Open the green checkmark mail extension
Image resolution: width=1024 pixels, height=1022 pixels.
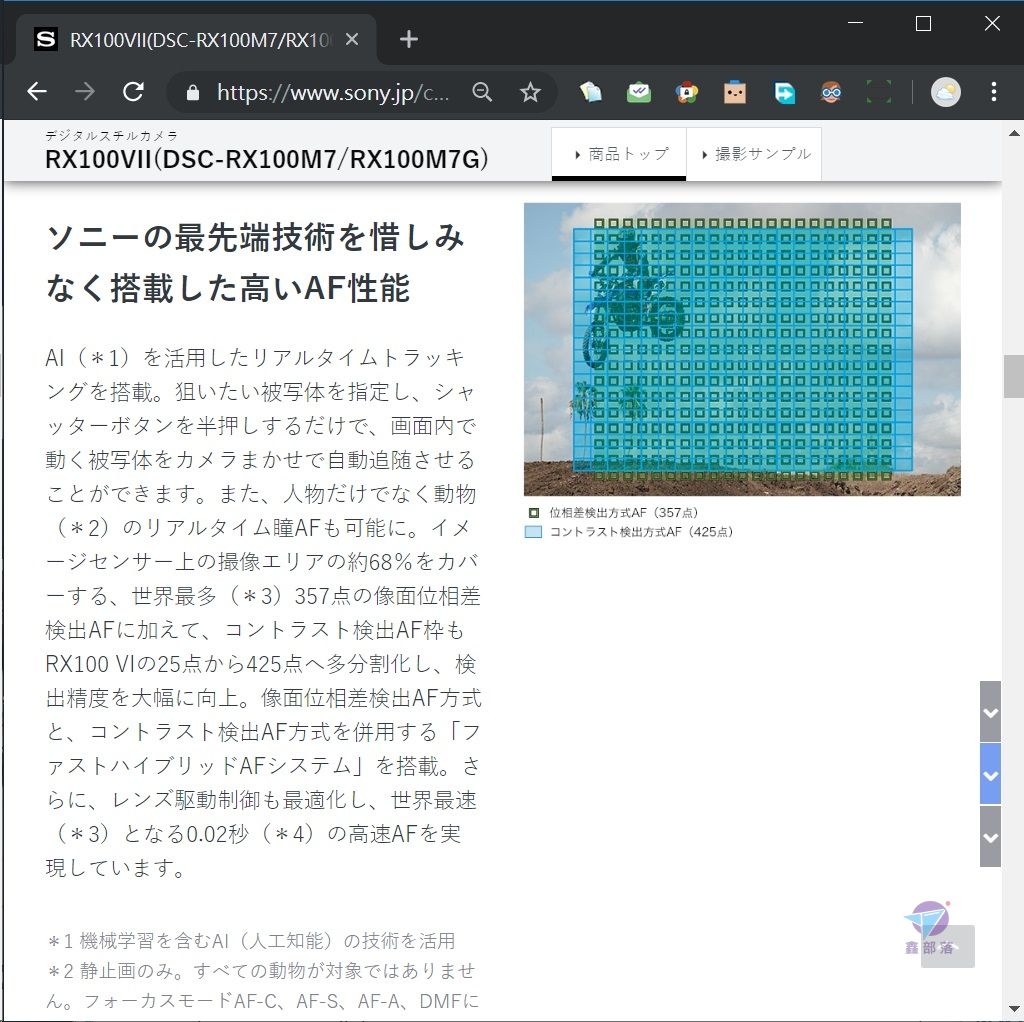pyautogui.click(x=639, y=92)
